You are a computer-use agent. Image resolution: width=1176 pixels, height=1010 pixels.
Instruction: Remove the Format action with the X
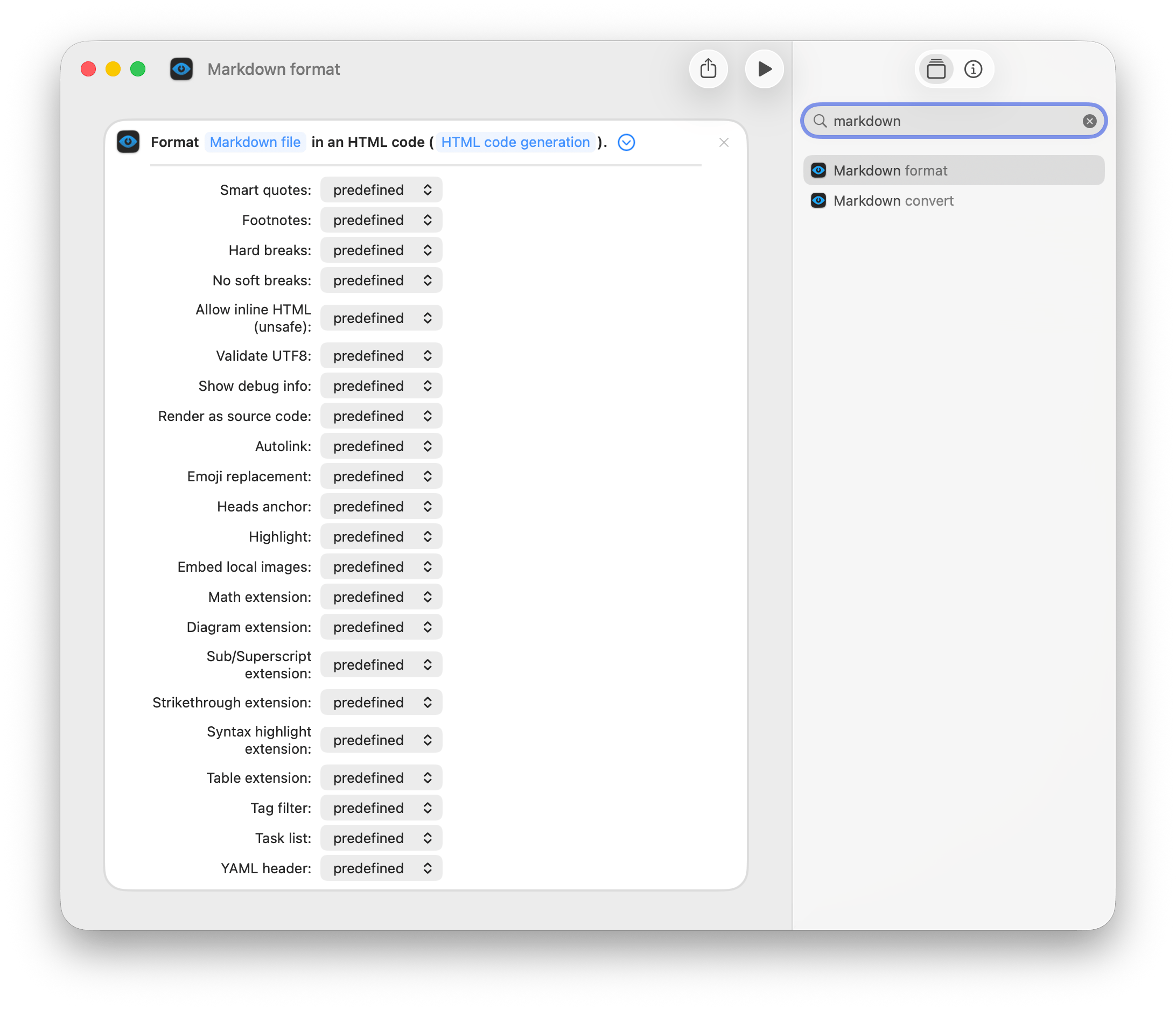(724, 143)
